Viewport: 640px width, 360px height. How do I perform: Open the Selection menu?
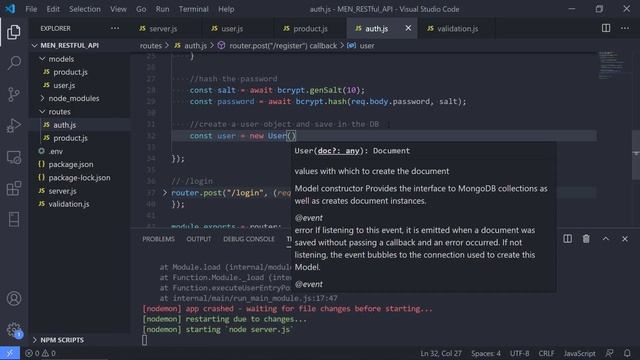pos(84,9)
